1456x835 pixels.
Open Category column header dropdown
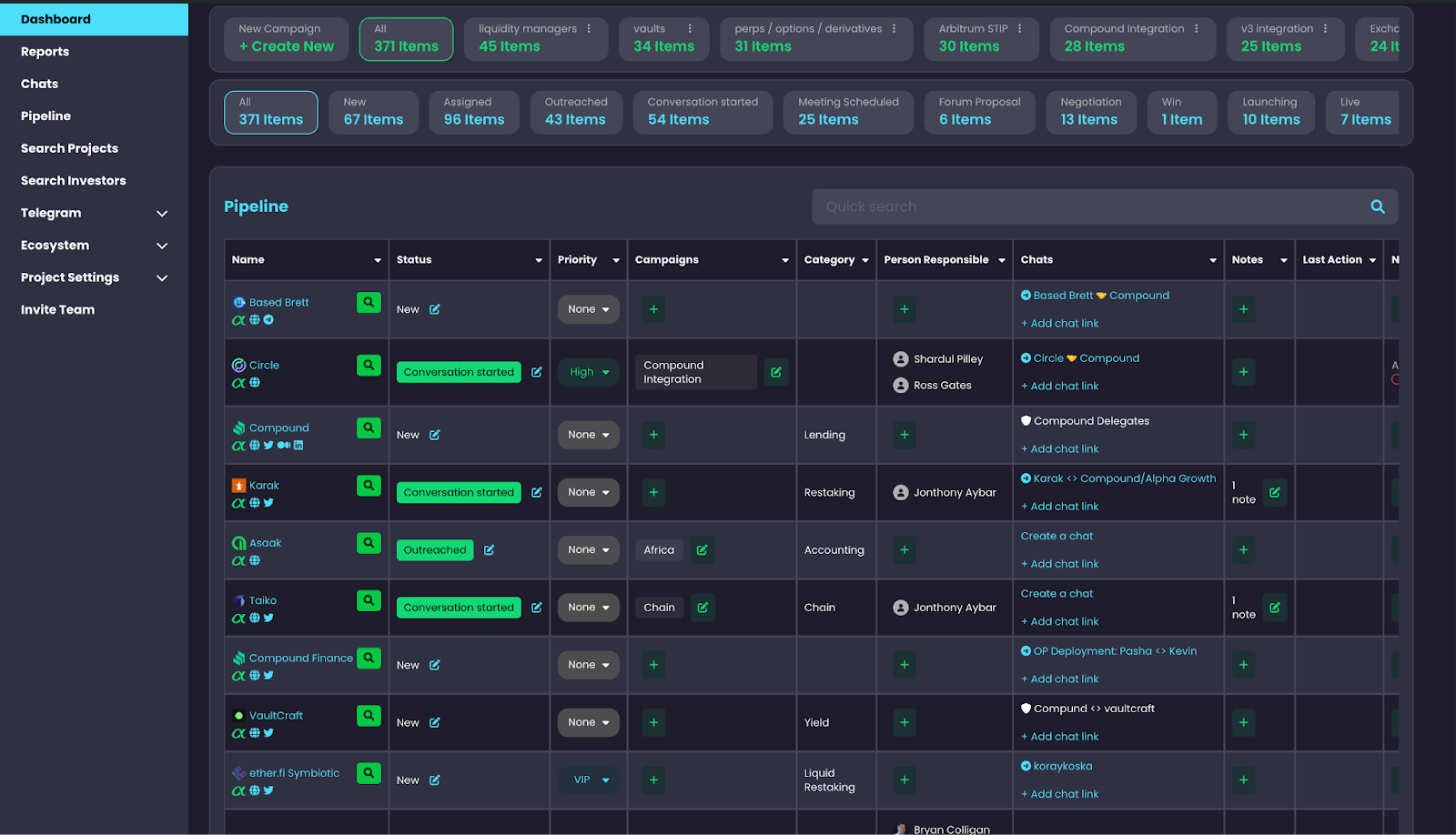(x=865, y=260)
